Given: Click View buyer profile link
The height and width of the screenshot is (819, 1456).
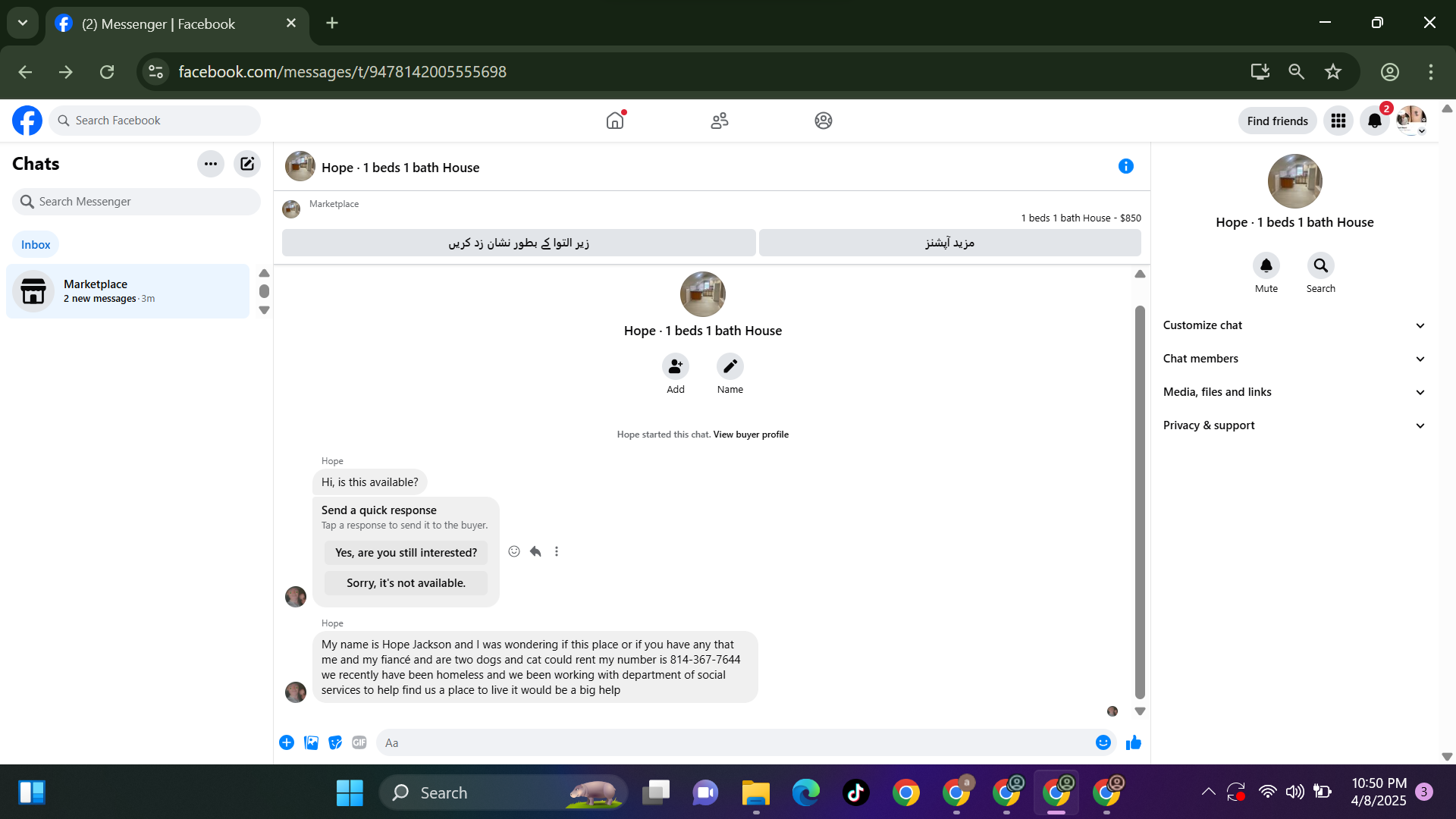Looking at the screenshot, I should point(751,435).
